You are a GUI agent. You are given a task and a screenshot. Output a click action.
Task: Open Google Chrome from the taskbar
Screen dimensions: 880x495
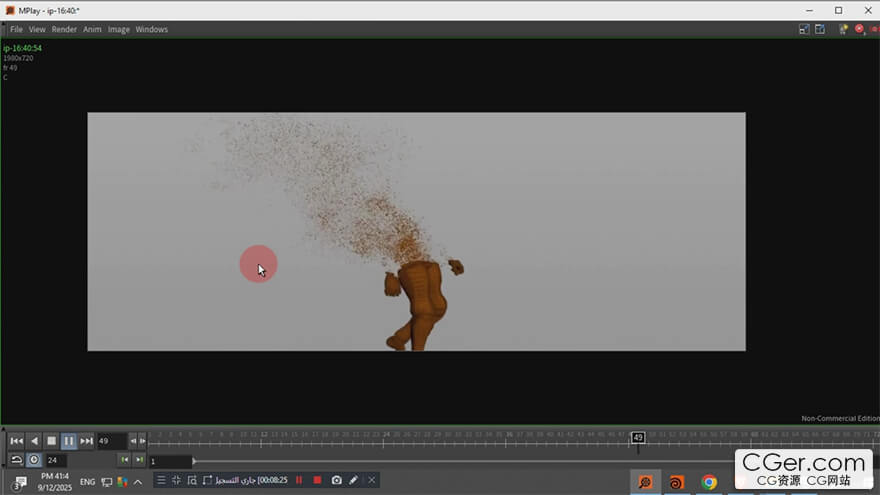pos(709,482)
